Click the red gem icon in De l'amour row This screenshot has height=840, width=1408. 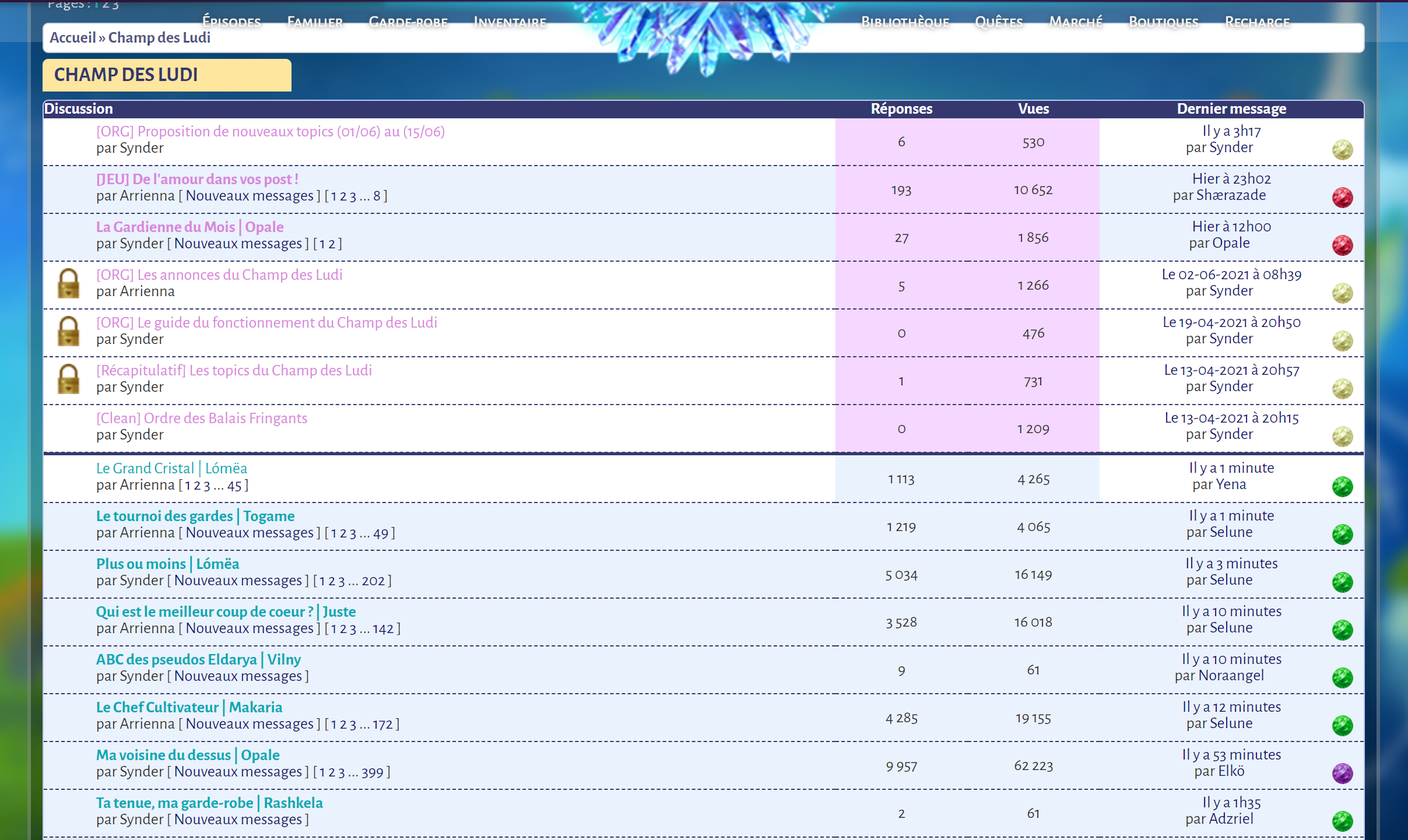point(1342,198)
